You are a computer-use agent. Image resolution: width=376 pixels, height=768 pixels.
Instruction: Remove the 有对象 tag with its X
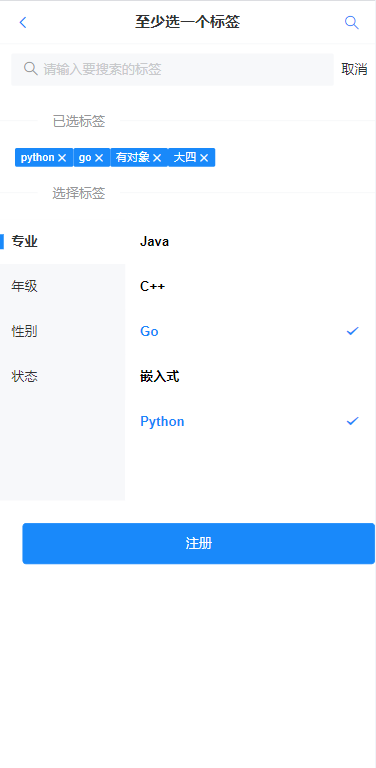[x=157, y=158]
